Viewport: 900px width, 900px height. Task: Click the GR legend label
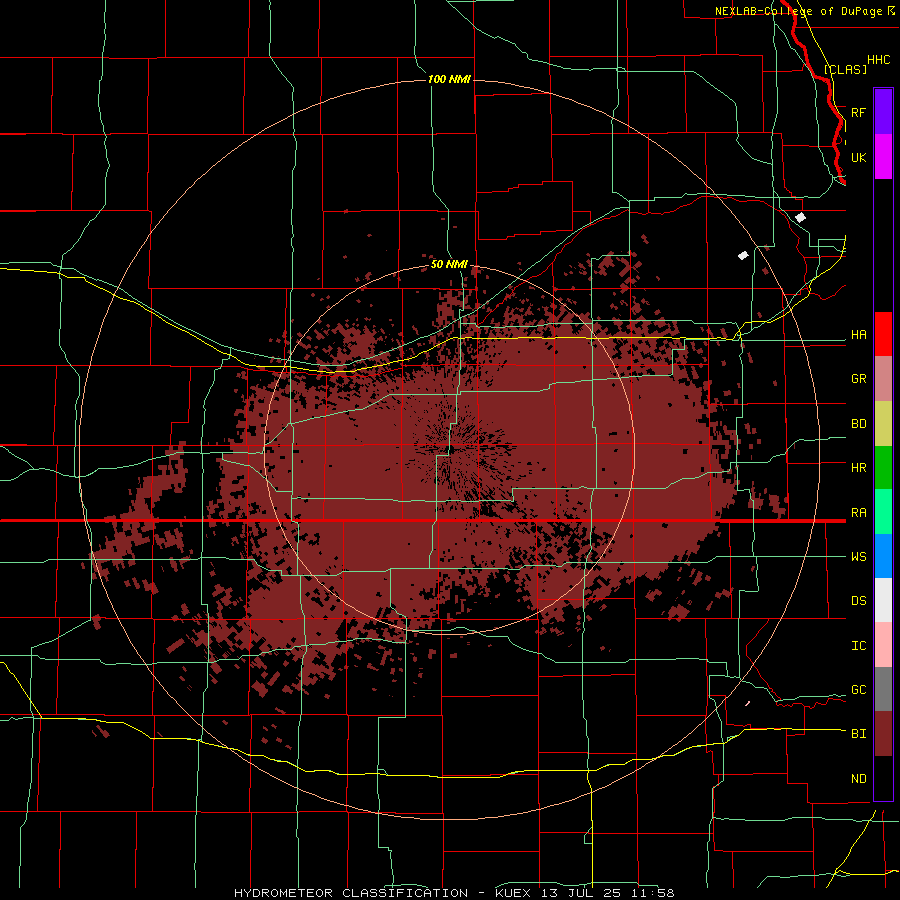[858, 379]
